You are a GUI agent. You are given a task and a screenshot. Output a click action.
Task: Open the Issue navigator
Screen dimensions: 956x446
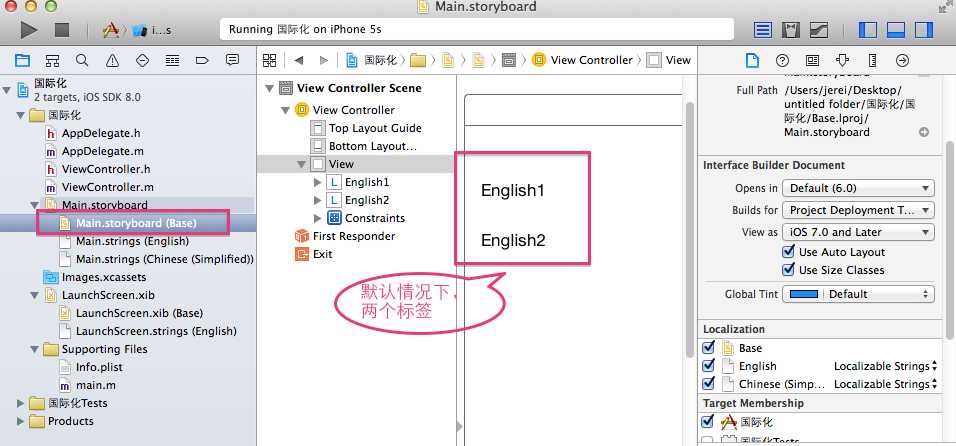(x=112, y=60)
